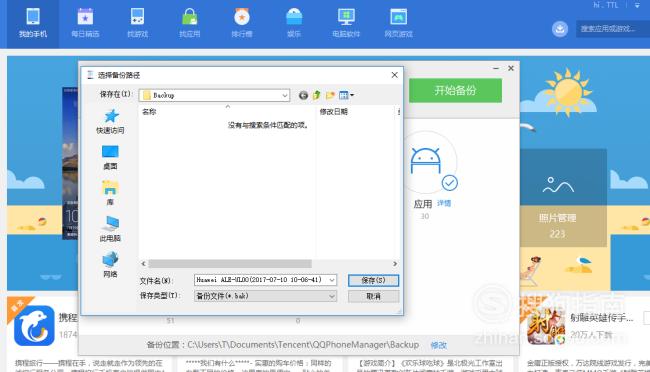
Task: Click the download manager icon in header
Action: click(560, 29)
